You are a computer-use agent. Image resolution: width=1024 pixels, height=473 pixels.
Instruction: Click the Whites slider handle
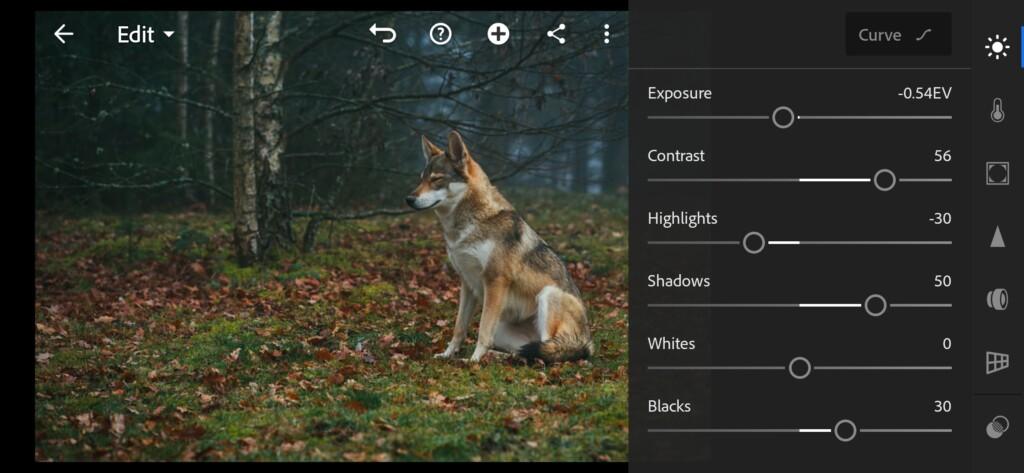pyautogui.click(x=799, y=368)
